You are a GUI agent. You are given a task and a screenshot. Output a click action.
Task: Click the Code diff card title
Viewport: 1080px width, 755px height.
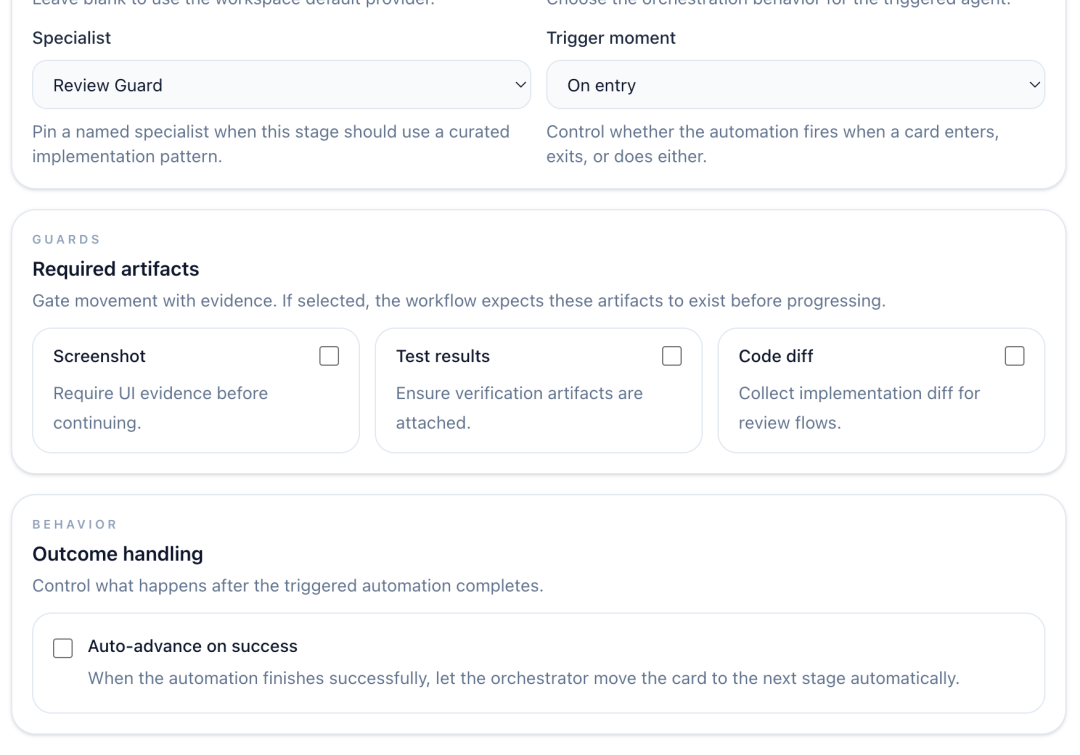(776, 356)
